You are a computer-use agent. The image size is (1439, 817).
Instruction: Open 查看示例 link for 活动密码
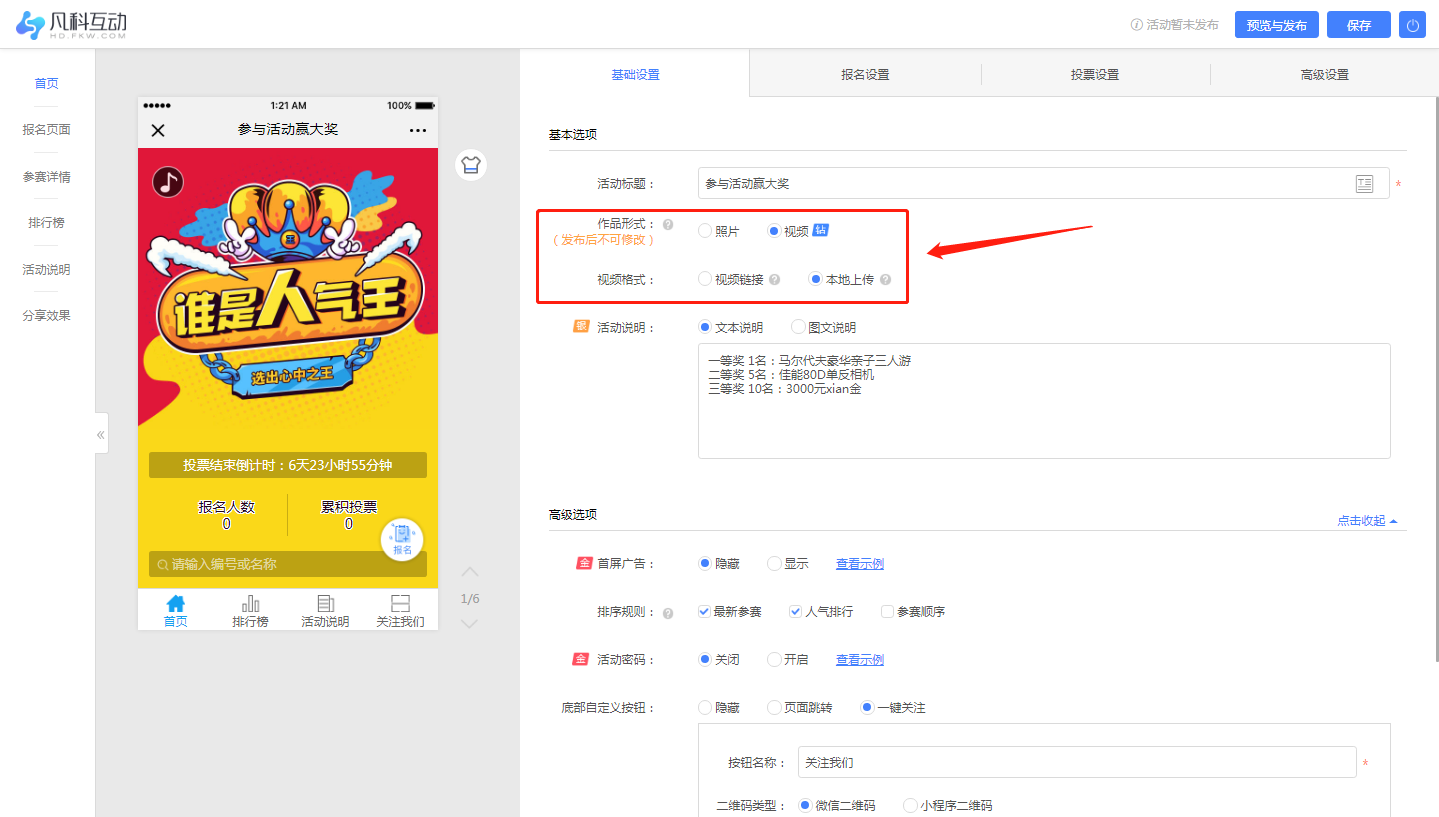(860, 660)
